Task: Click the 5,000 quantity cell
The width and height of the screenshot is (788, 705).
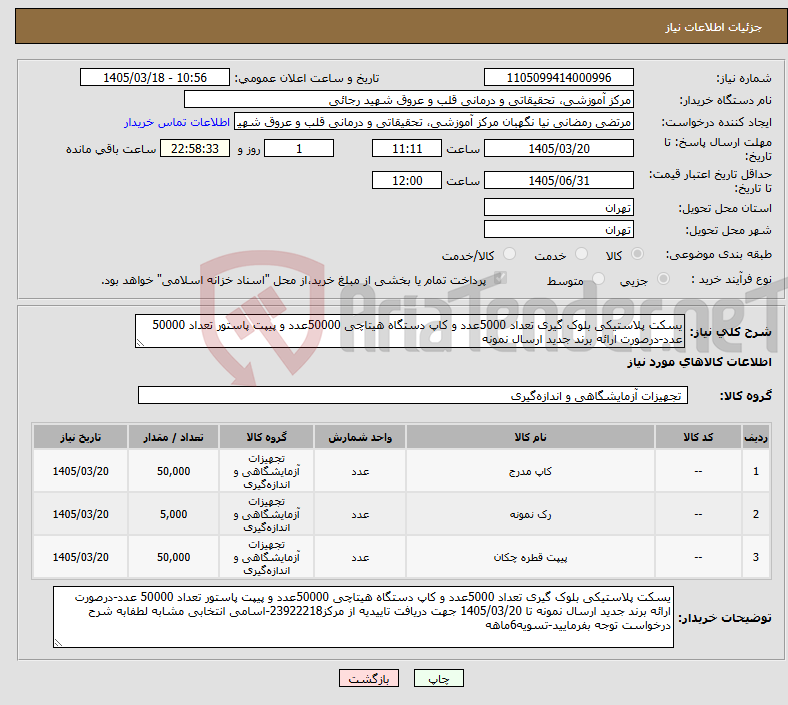Action: 173,514
